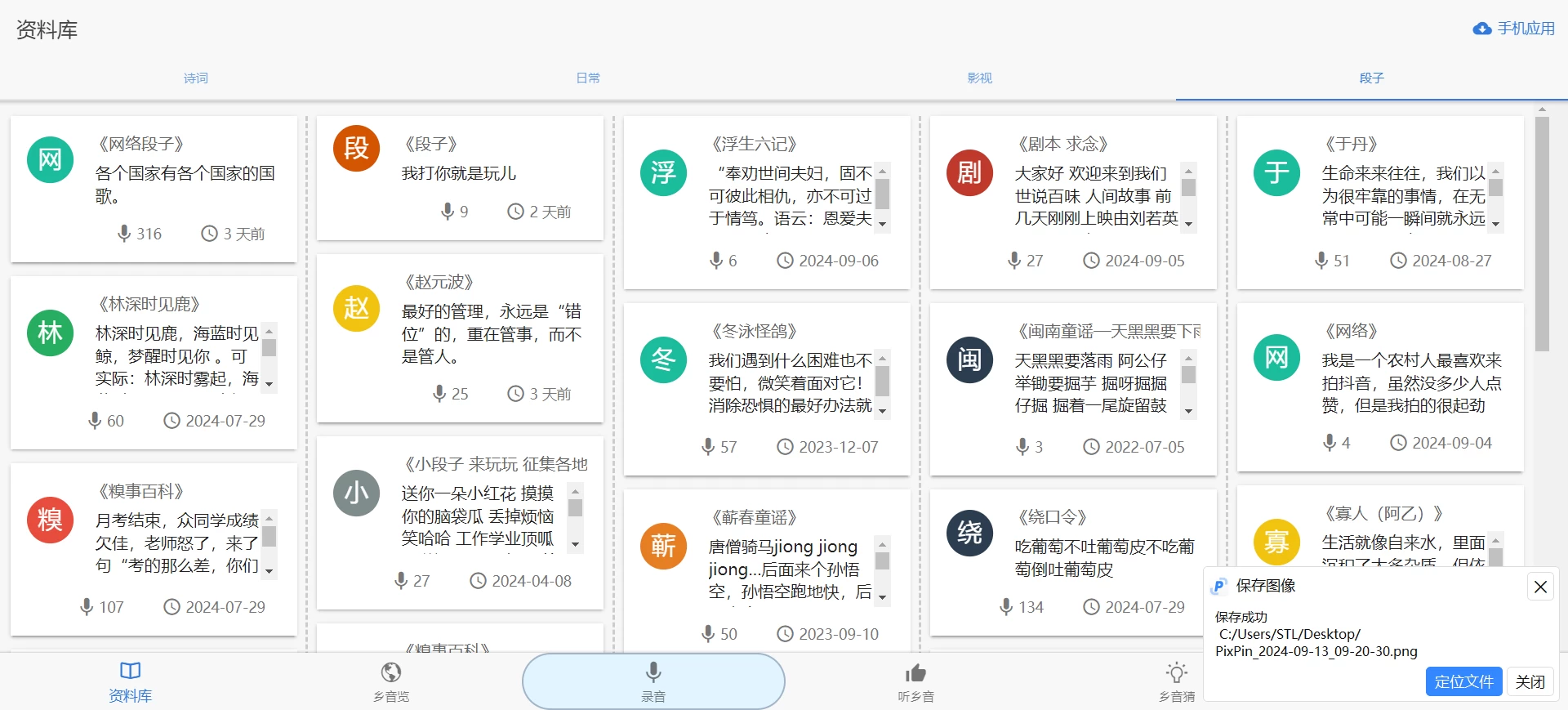Open the 《于丹》 card title
The width and height of the screenshot is (1568, 710).
(x=1352, y=145)
